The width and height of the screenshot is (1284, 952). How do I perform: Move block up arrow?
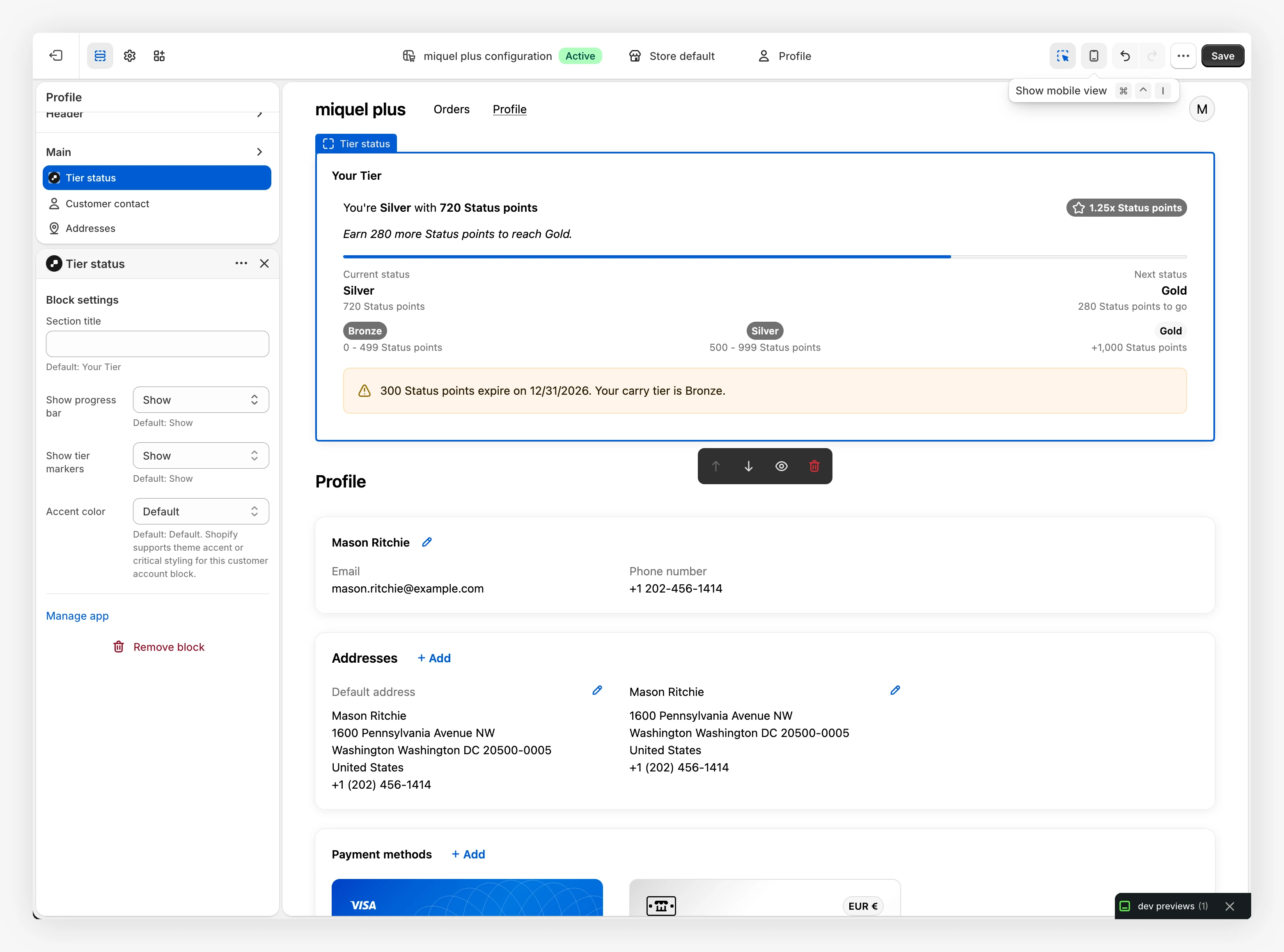pos(716,466)
